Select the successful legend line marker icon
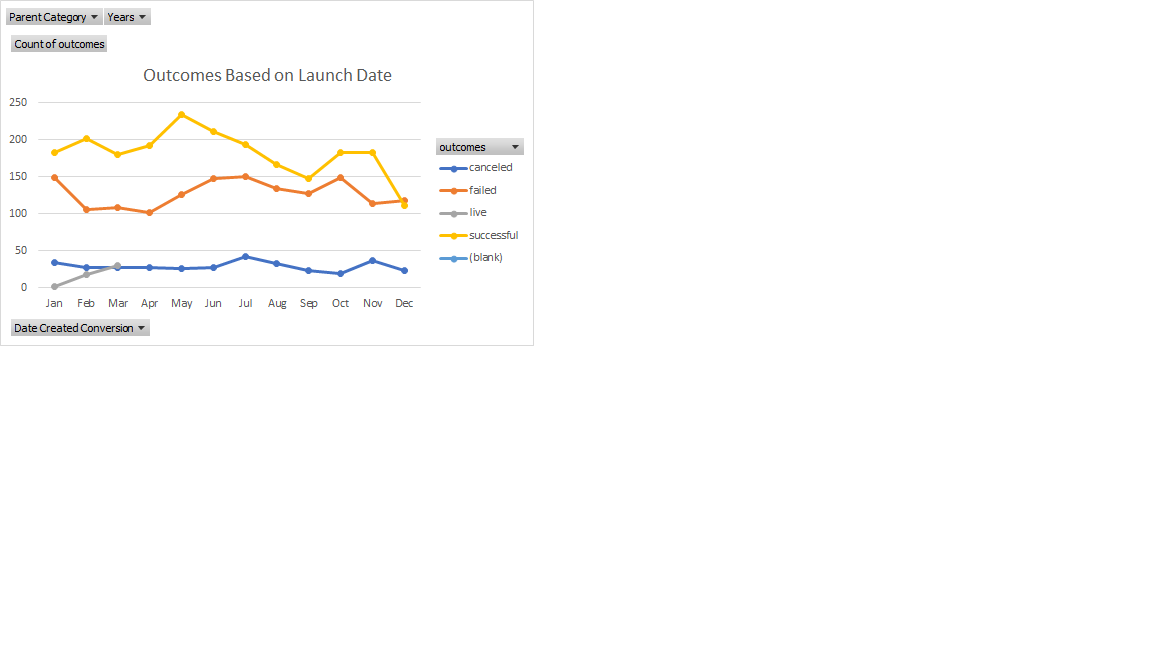 (452, 235)
